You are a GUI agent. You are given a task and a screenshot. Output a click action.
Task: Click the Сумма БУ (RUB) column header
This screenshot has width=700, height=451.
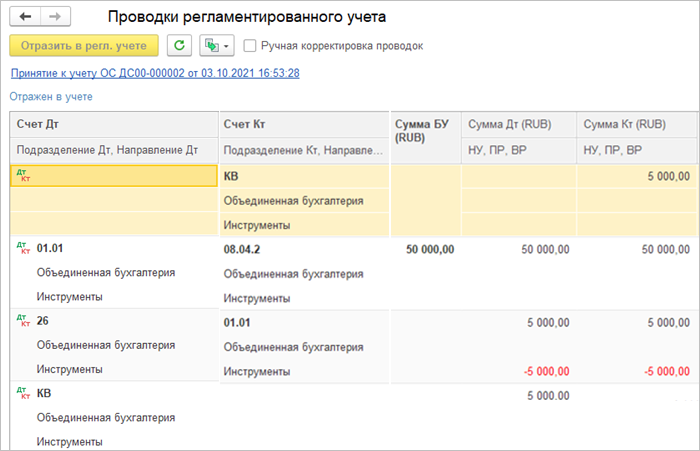425,130
